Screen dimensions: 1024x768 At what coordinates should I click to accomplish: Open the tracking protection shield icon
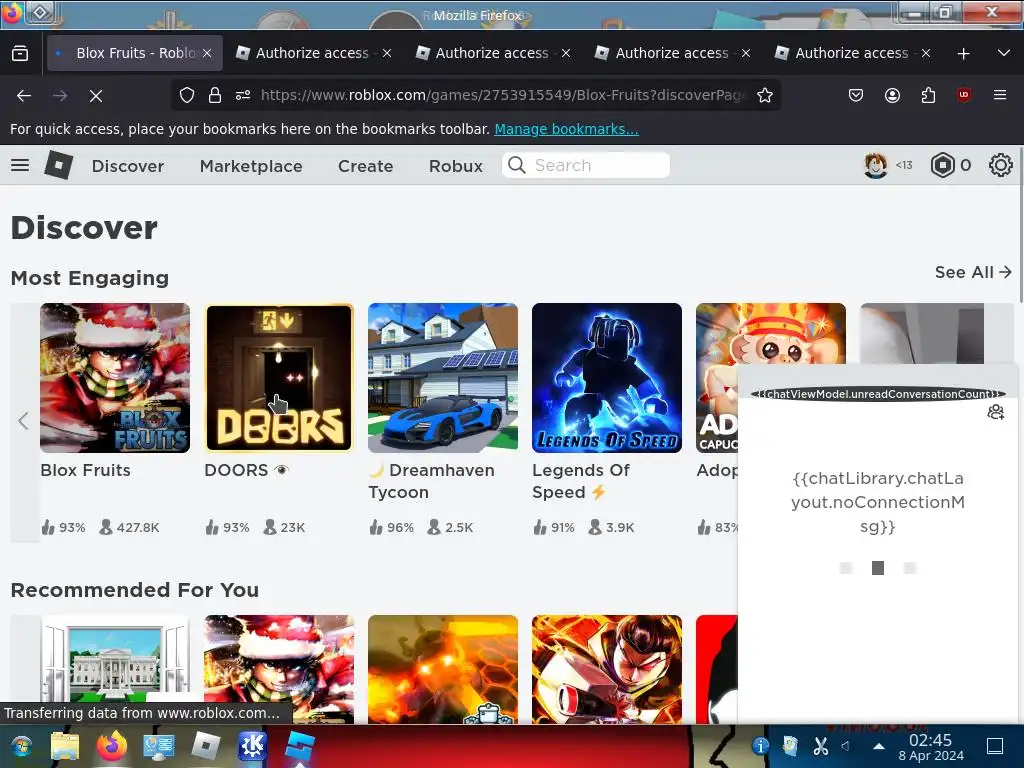pyautogui.click(x=187, y=95)
